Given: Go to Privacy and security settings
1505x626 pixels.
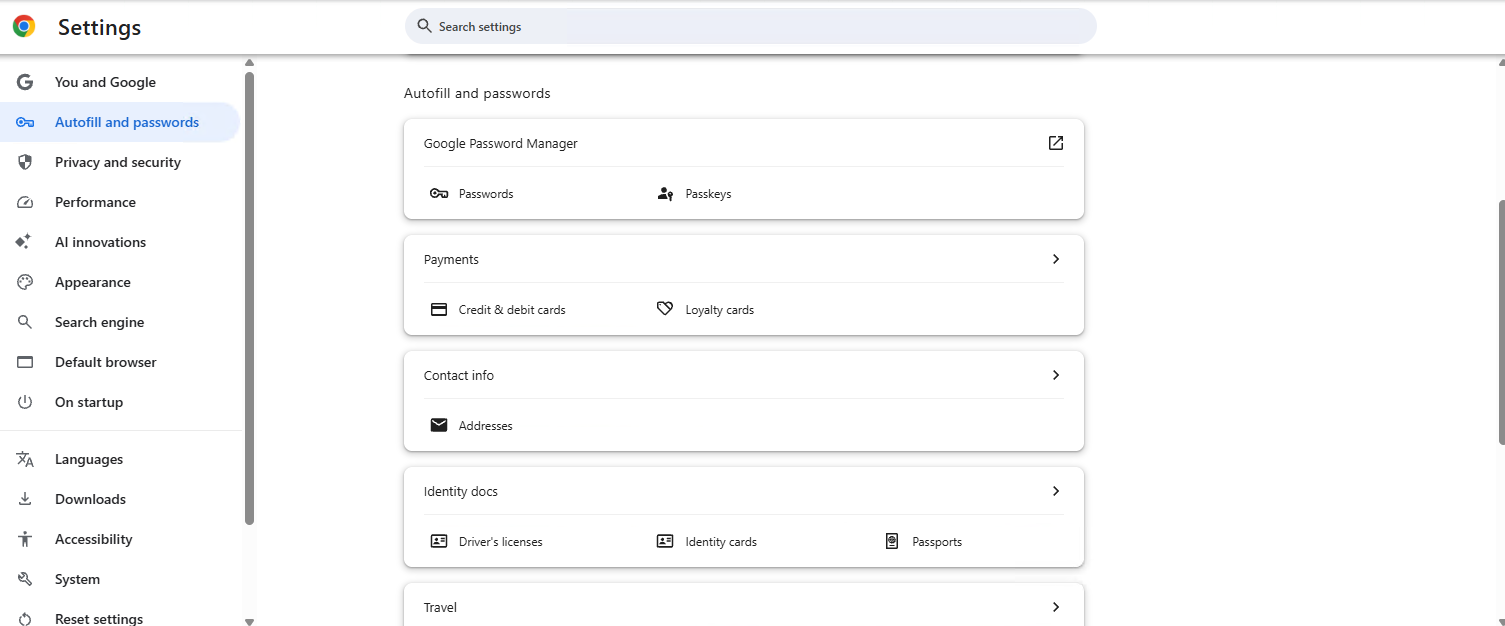Looking at the screenshot, I should coord(120,162).
